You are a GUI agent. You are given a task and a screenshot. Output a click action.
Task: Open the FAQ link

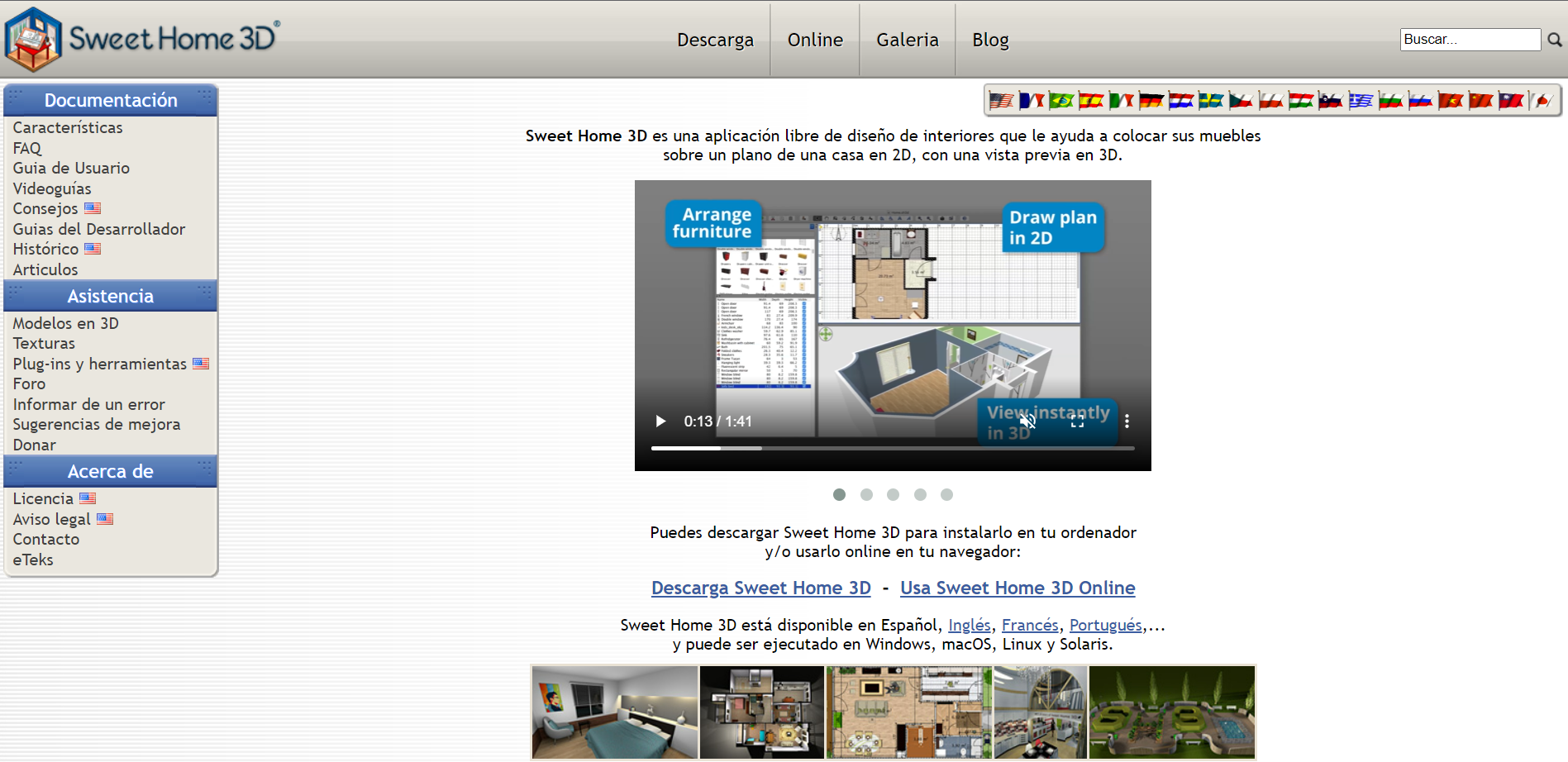[27, 148]
